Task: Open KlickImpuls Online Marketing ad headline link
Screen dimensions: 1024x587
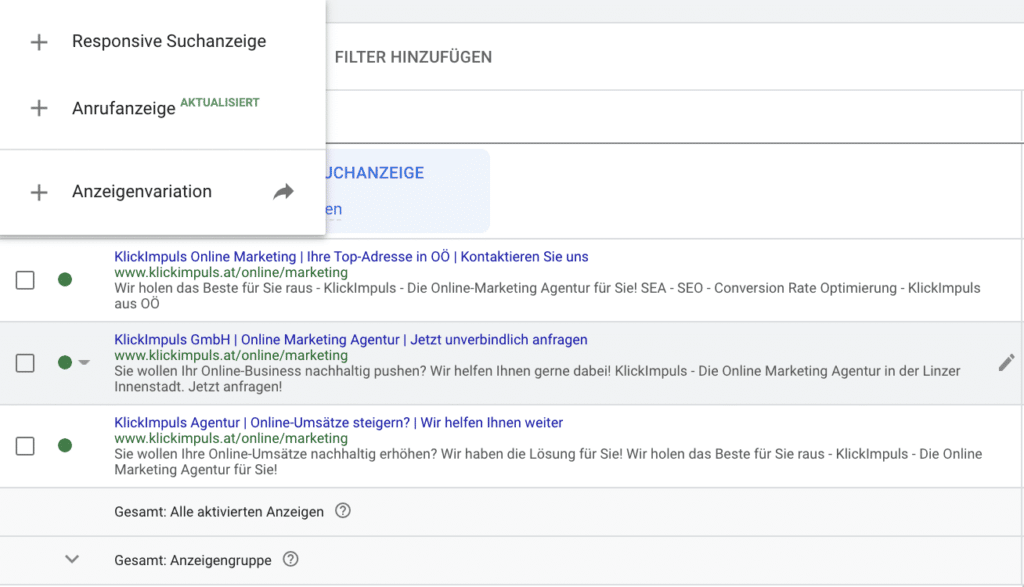Action: click(351, 257)
